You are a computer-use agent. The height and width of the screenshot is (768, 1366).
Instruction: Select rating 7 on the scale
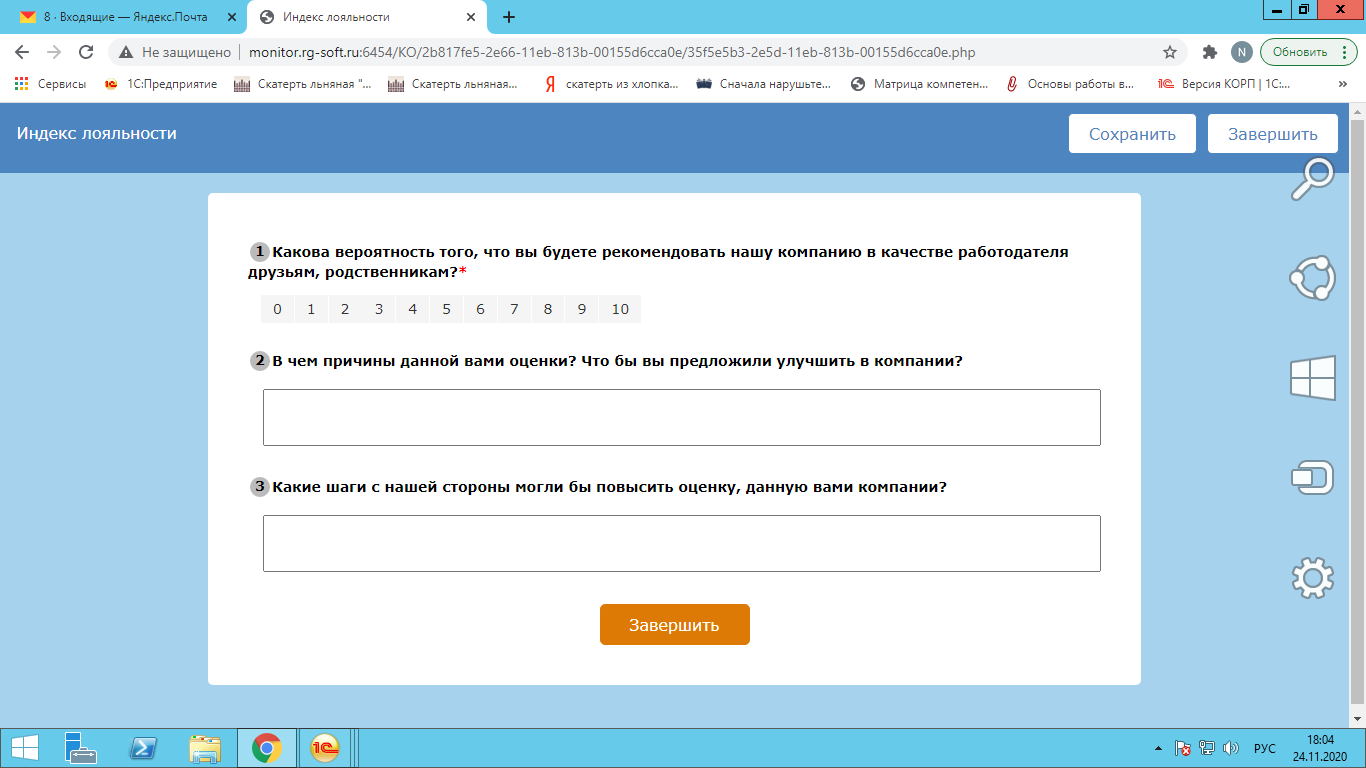514,309
